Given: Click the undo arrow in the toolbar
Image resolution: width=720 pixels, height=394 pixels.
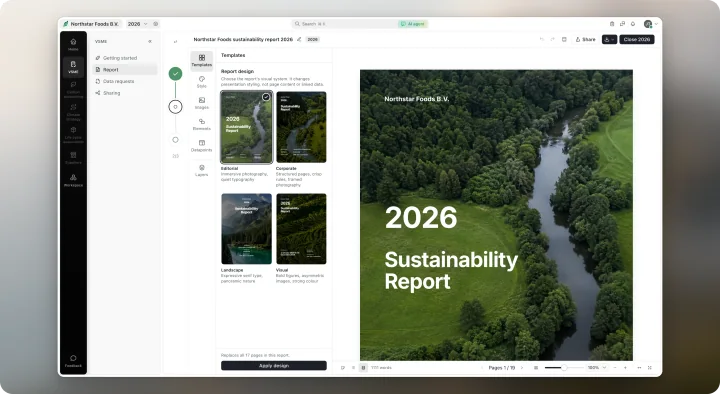Looking at the screenshot, I should click(542, 39).
